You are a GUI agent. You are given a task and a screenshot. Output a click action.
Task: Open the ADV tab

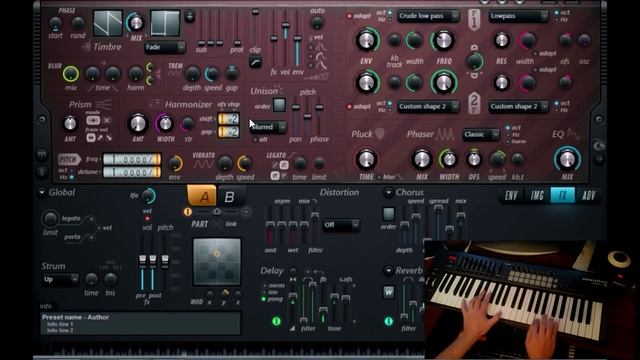pyautogui.click(x=588, y=196)
